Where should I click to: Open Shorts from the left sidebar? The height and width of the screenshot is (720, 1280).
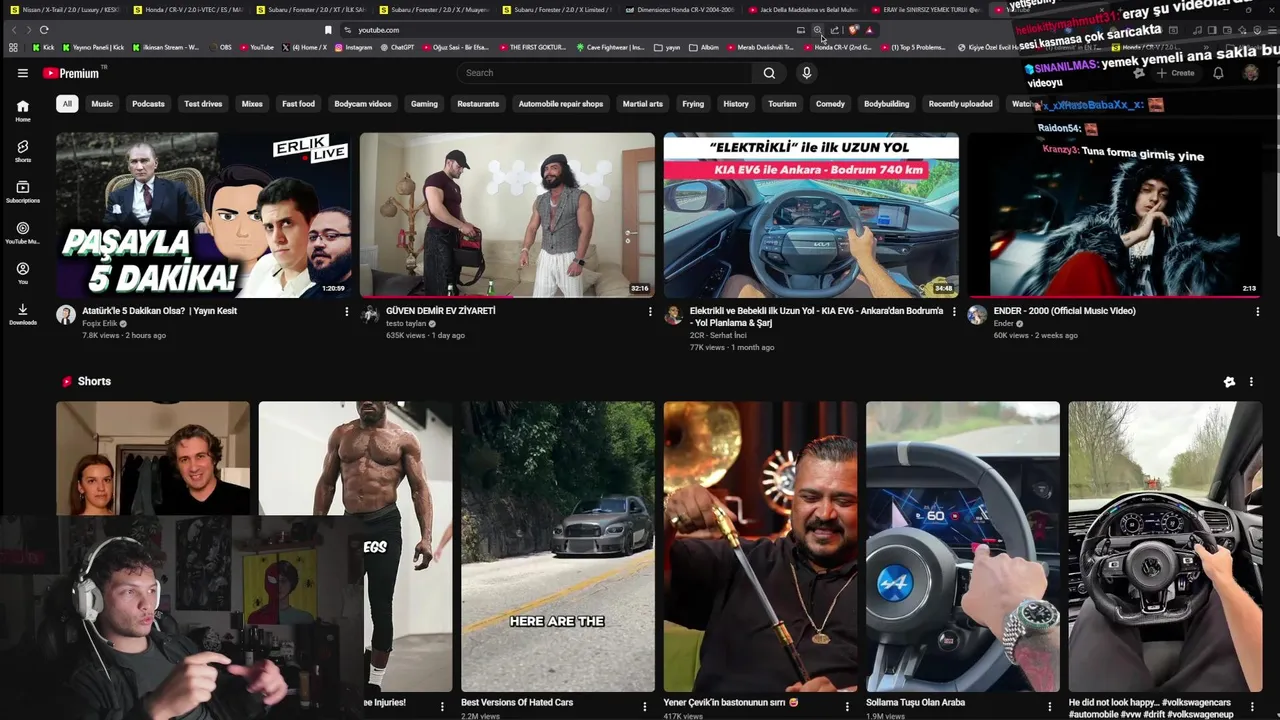(x=23, y=151)
